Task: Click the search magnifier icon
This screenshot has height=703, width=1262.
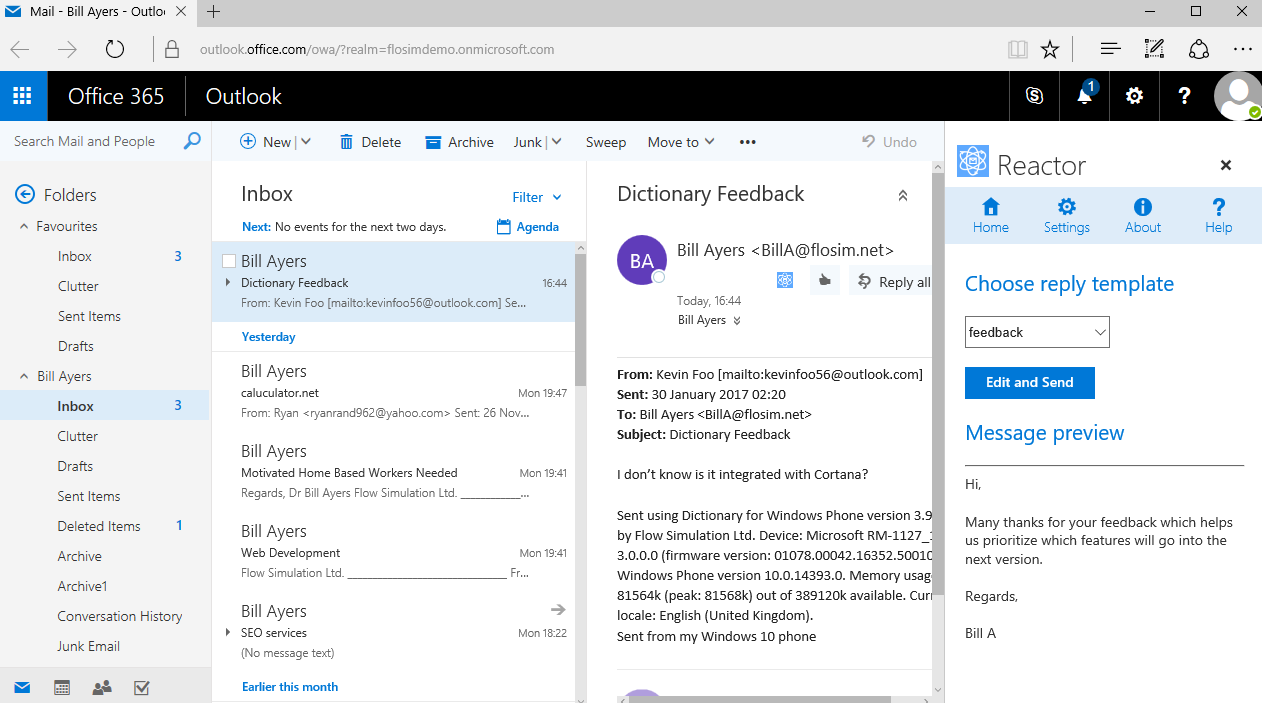Action: coord(192,141)
